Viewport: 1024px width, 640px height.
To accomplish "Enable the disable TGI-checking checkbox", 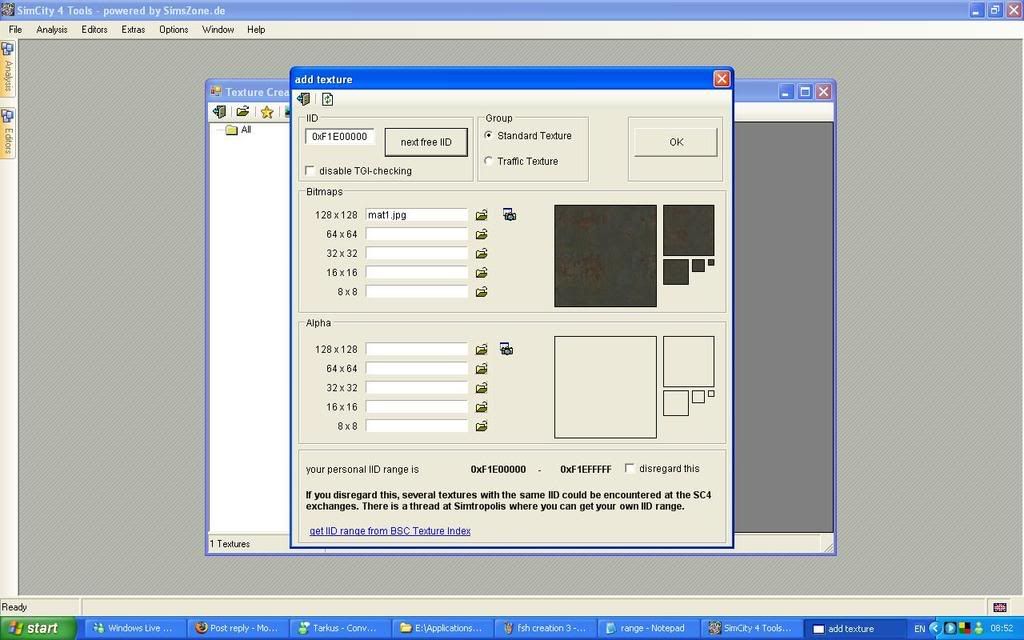I will (310, 170).
